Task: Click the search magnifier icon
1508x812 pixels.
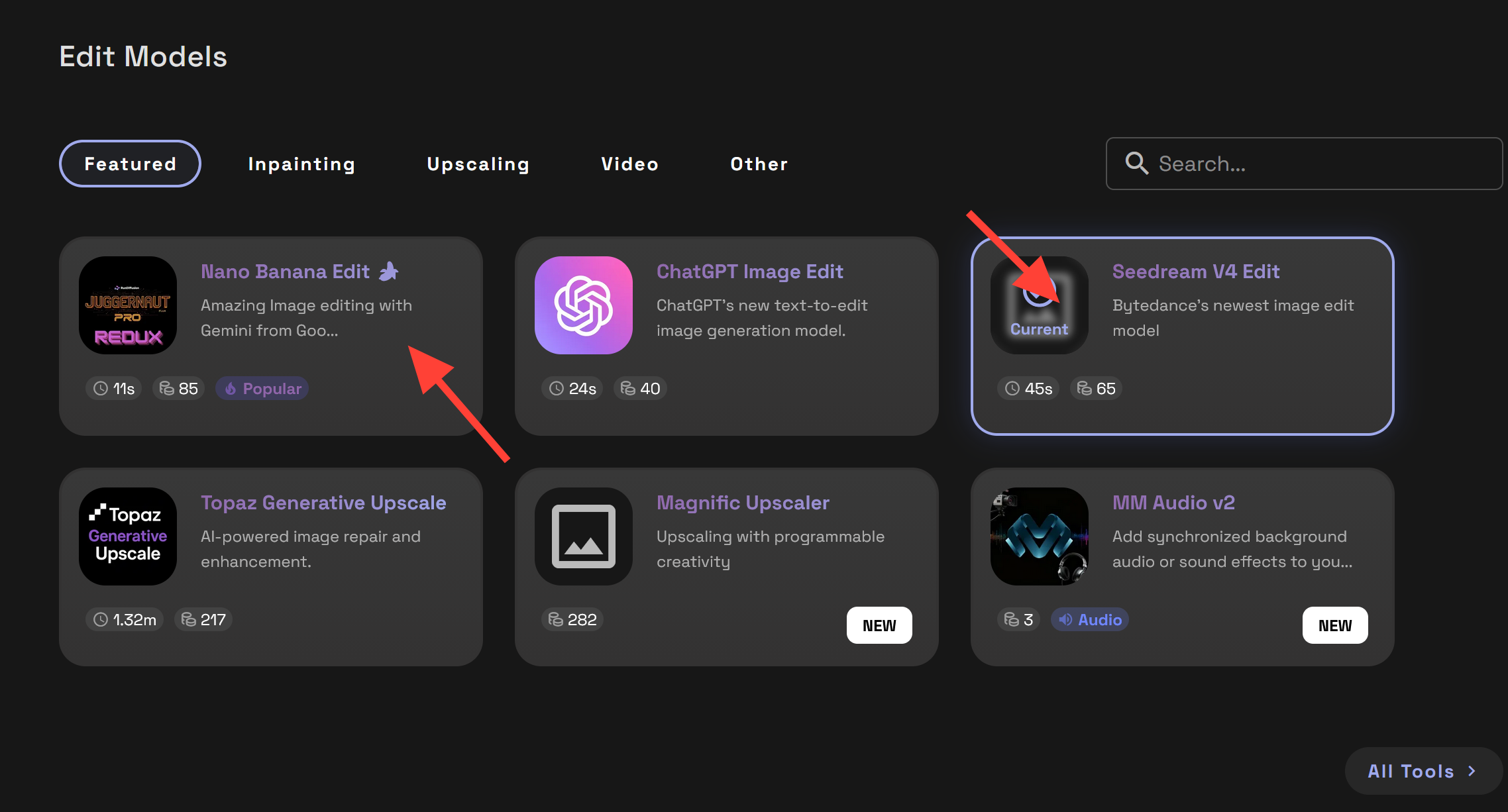Action: coord(1137,163)
